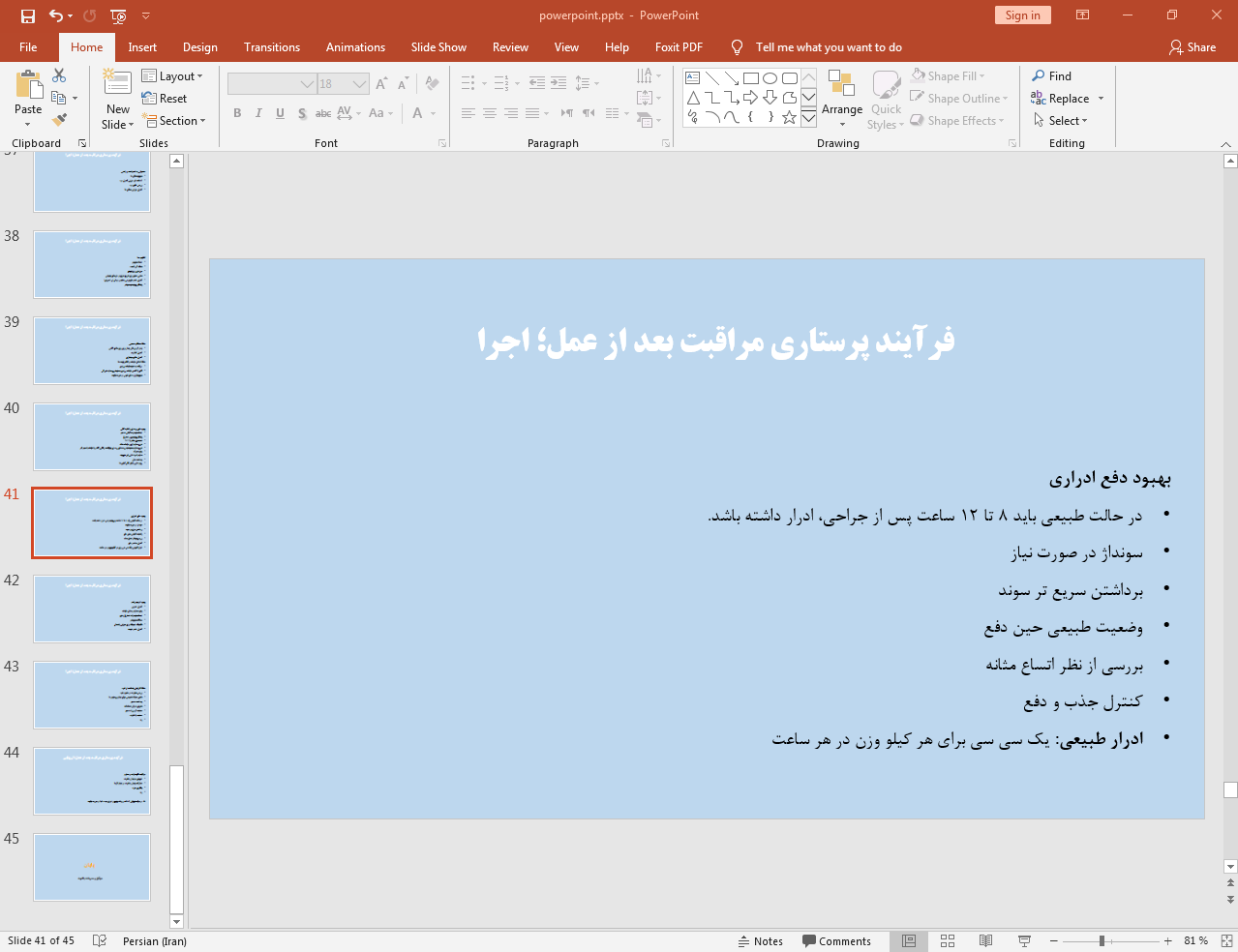1238x952 pixels.
Task: Toggle align text left
Action: tap(468, 113)
